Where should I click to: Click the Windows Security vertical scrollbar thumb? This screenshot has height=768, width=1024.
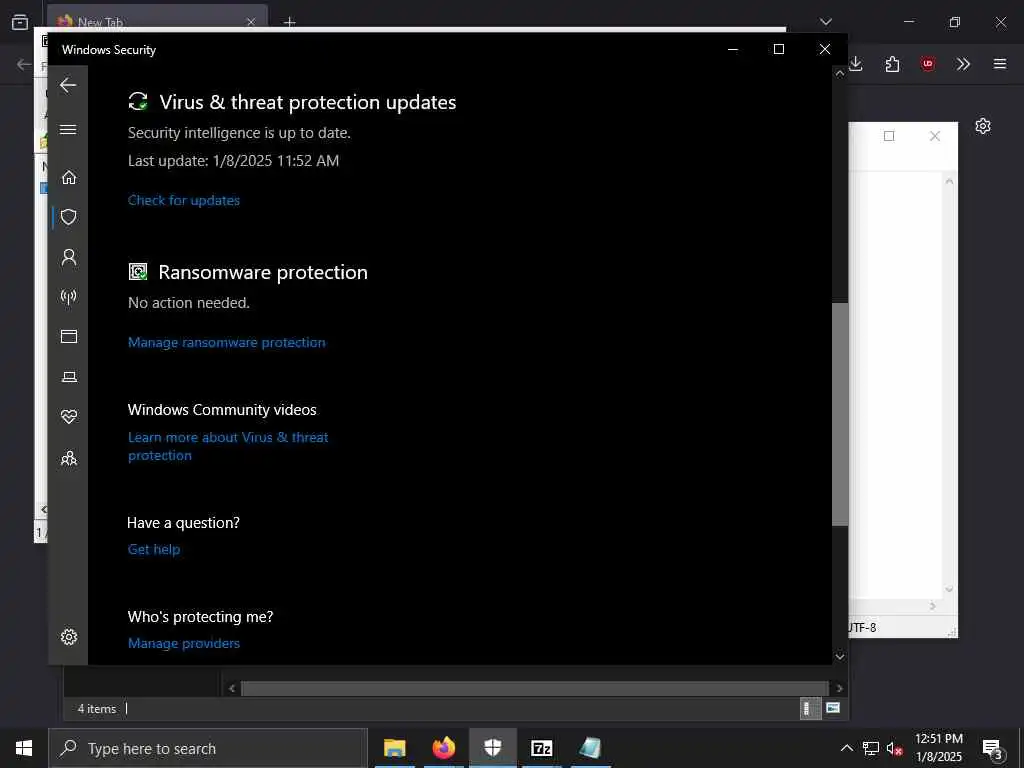[840, 414]
